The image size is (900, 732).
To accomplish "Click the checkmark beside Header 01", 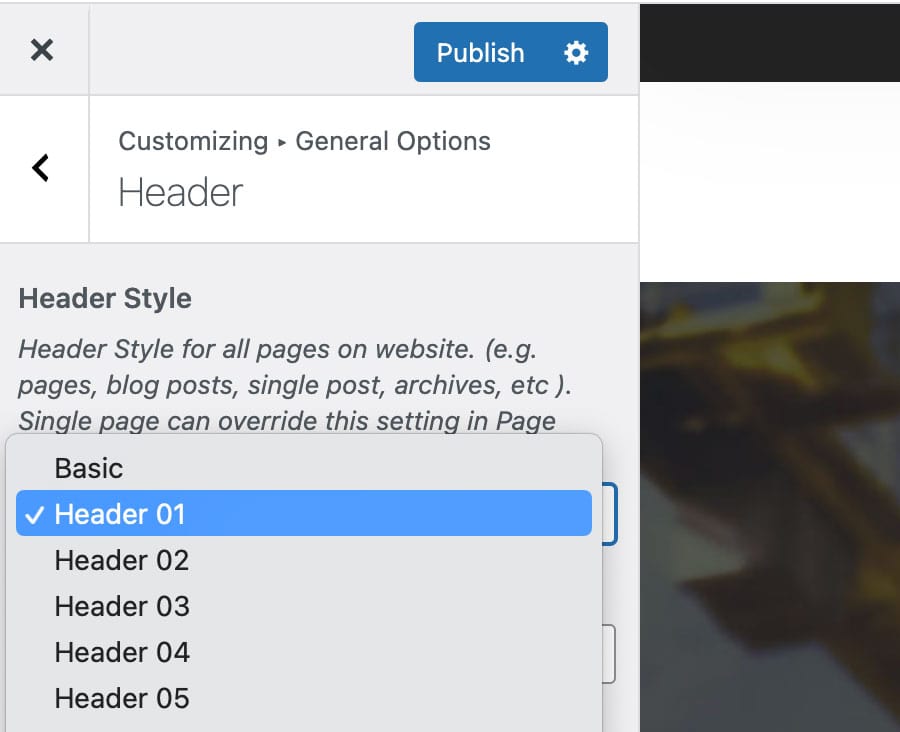I will (x=34, y=514).
